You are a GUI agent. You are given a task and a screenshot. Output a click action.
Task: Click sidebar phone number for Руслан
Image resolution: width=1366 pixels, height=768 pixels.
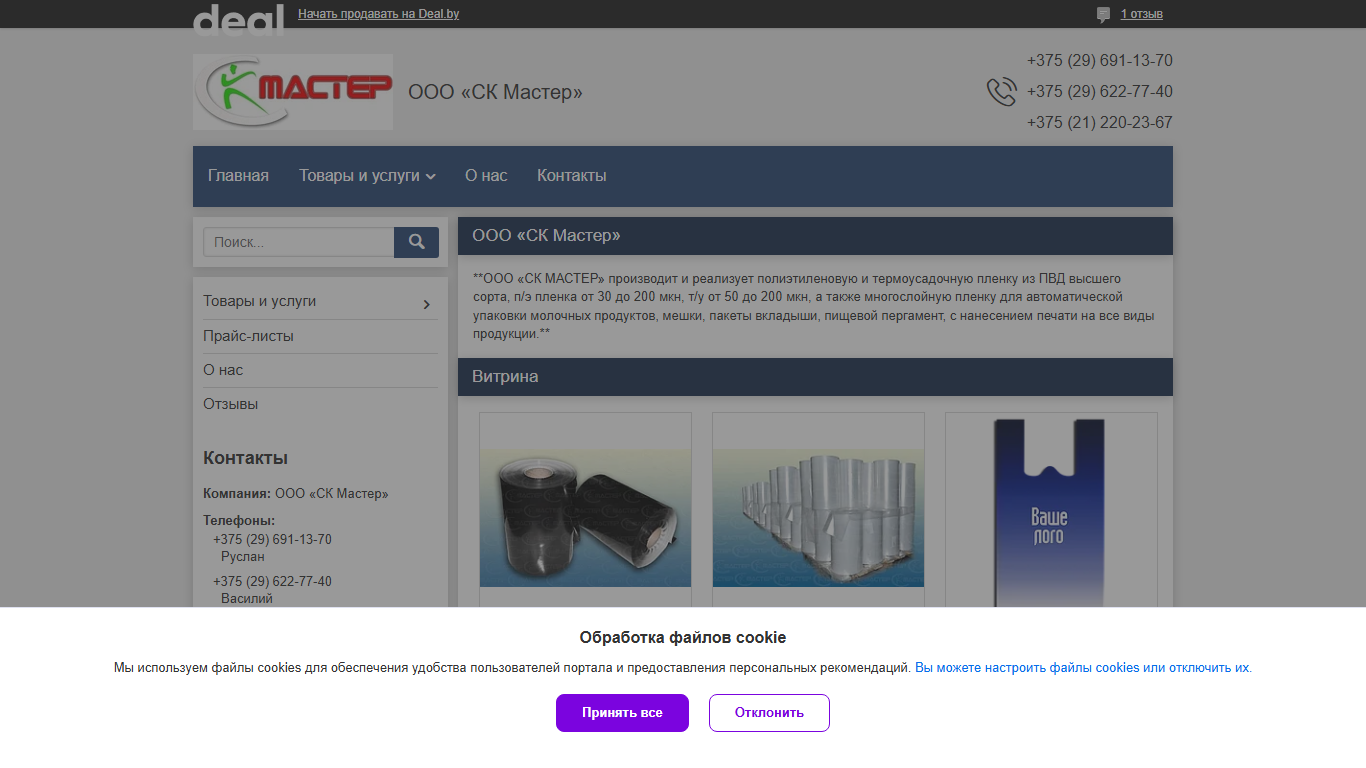point(272,540)
